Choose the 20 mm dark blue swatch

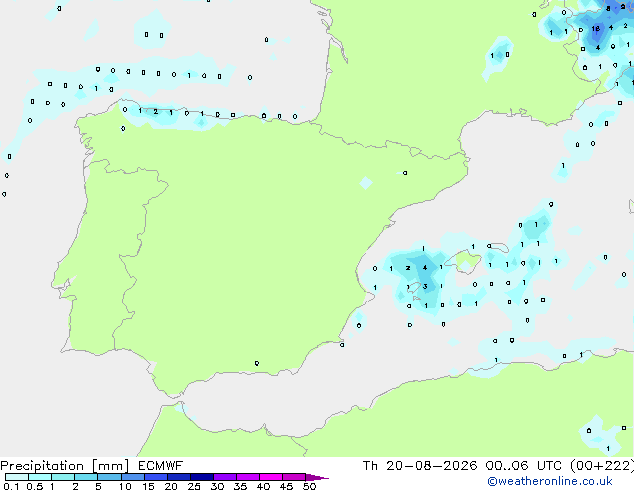coord(178,477)
